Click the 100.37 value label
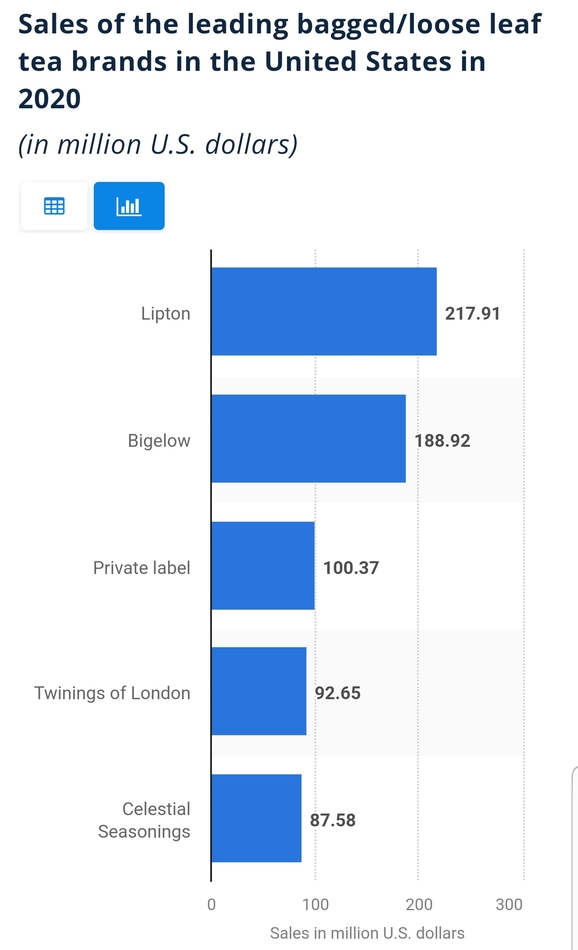The width and height of the screenshot is (578, 950). [351, 568]
